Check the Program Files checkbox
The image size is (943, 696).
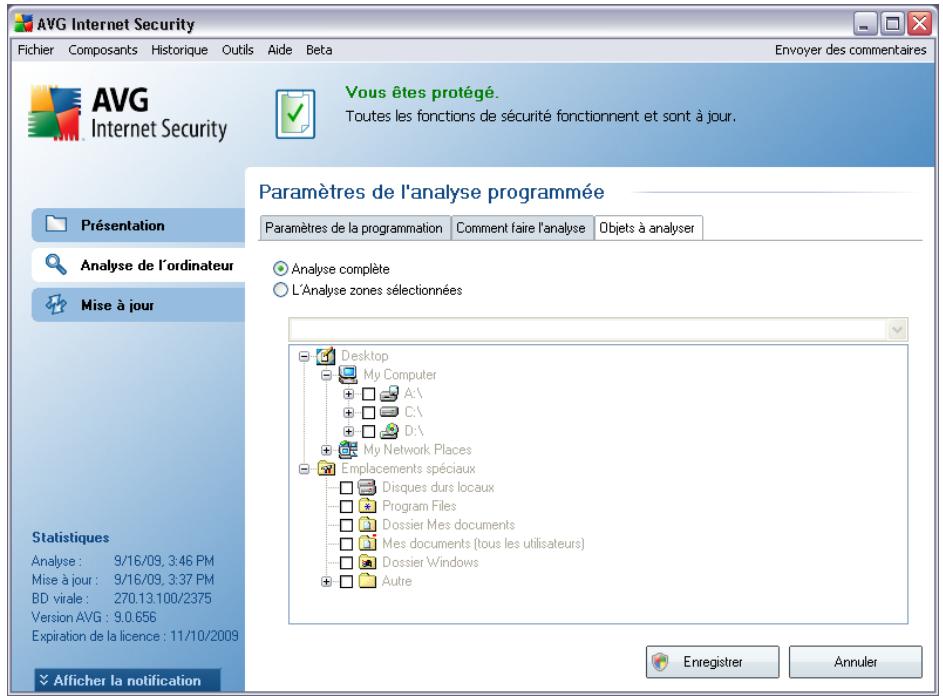click(x=346, y=506)
